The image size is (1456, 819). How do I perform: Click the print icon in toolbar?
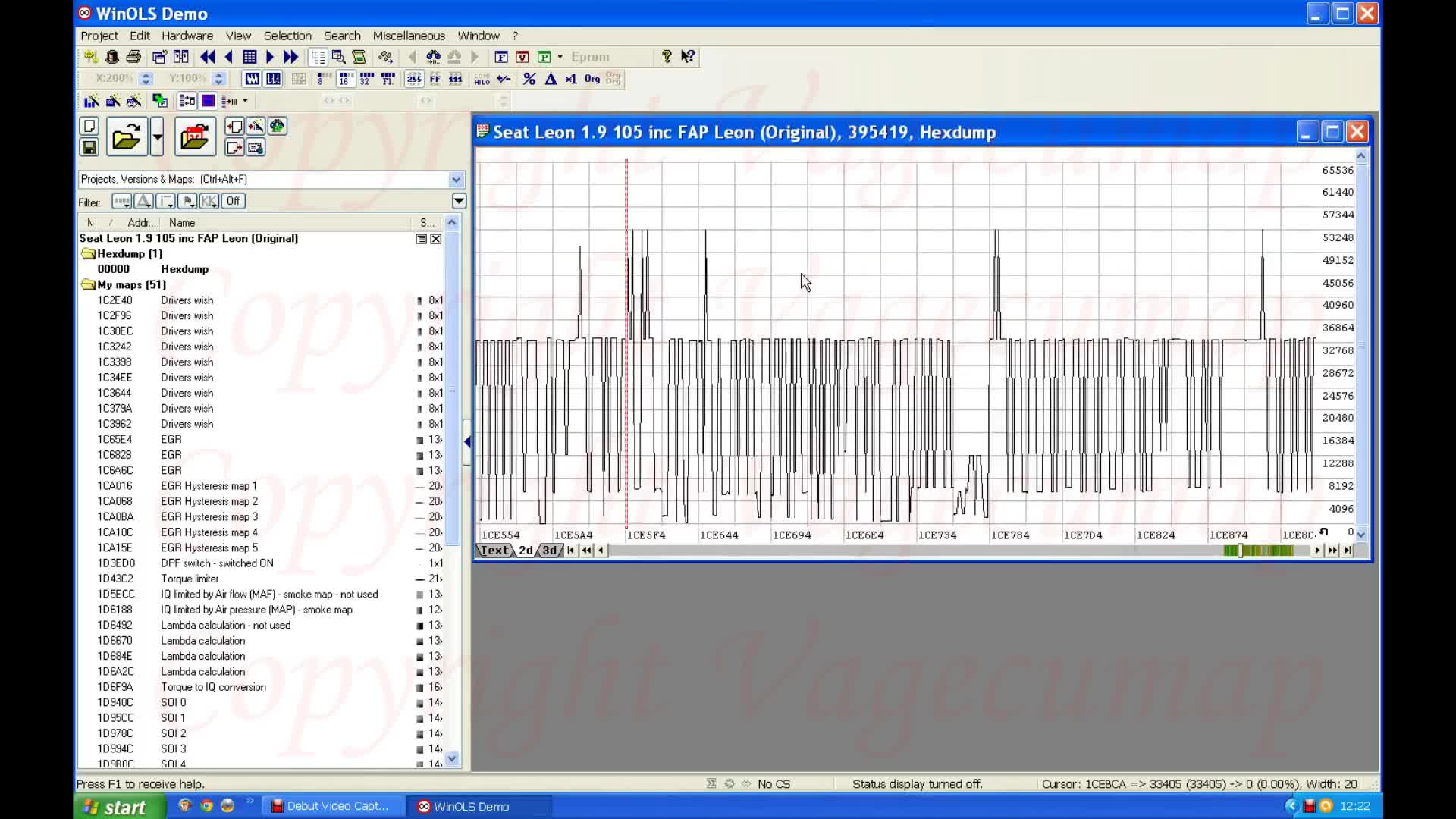click(x=133, y=57)
